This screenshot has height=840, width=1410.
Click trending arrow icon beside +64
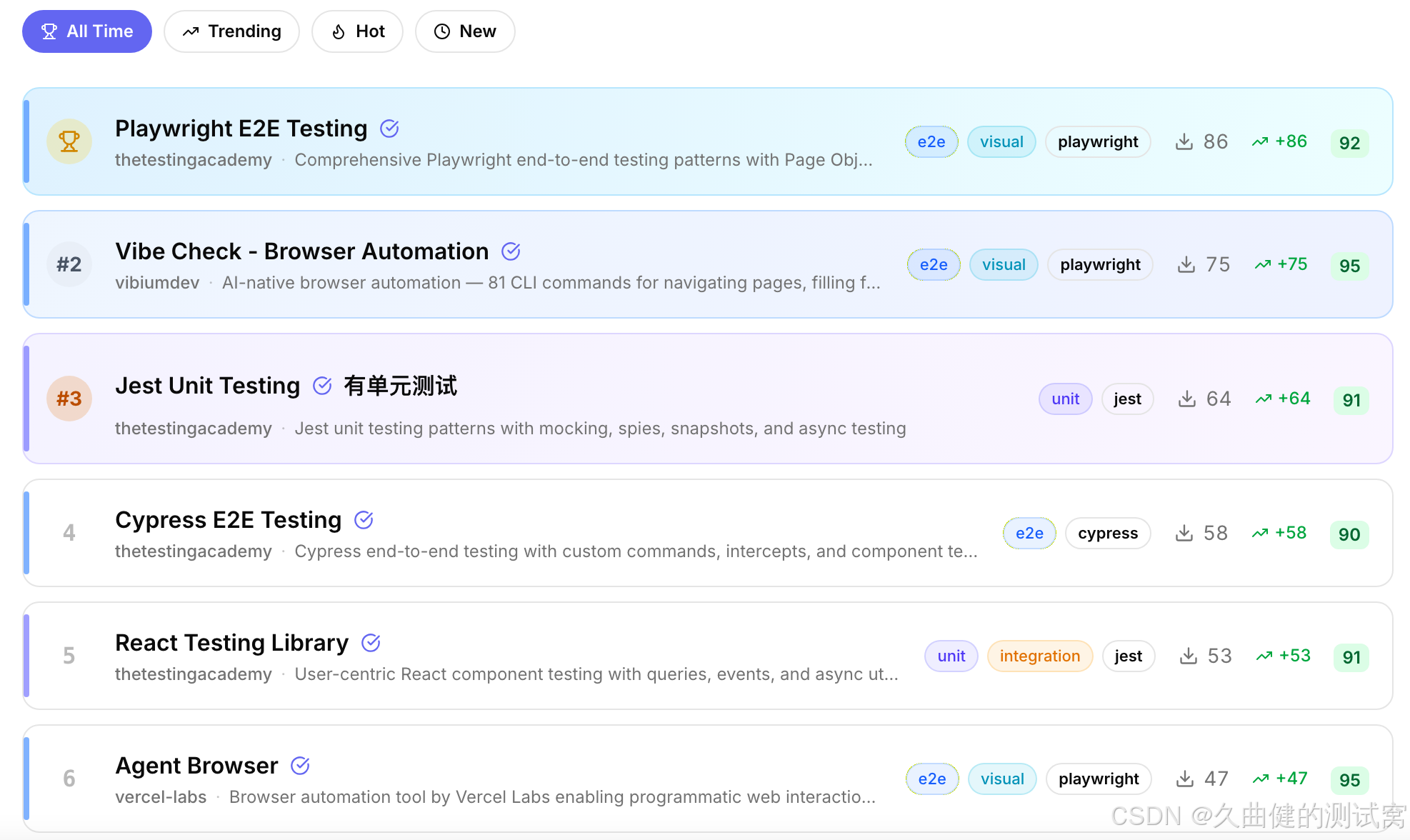pos(1264,399)
